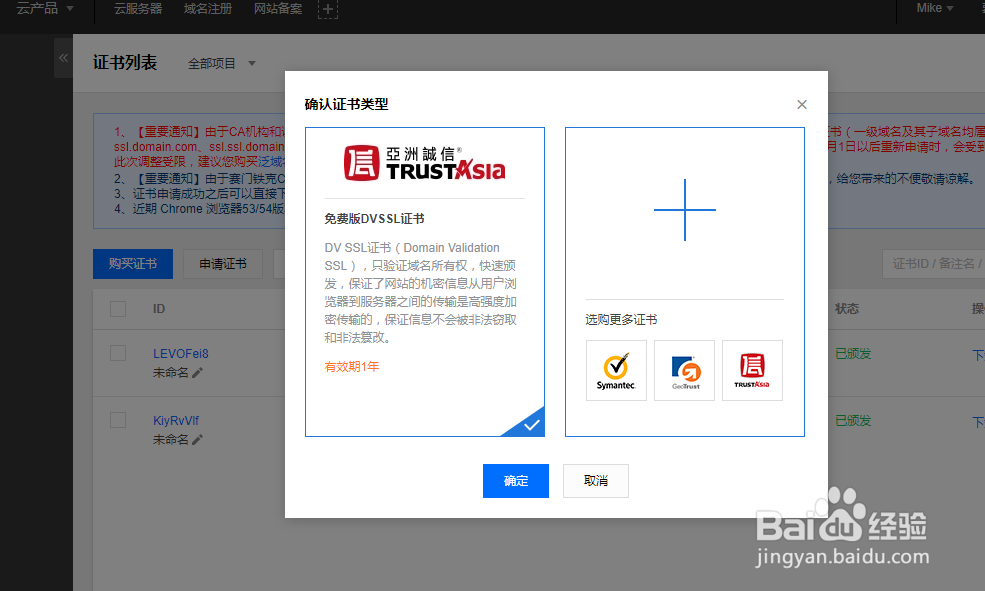
Task: Open the Mike account dropdown
Action: 935,8
